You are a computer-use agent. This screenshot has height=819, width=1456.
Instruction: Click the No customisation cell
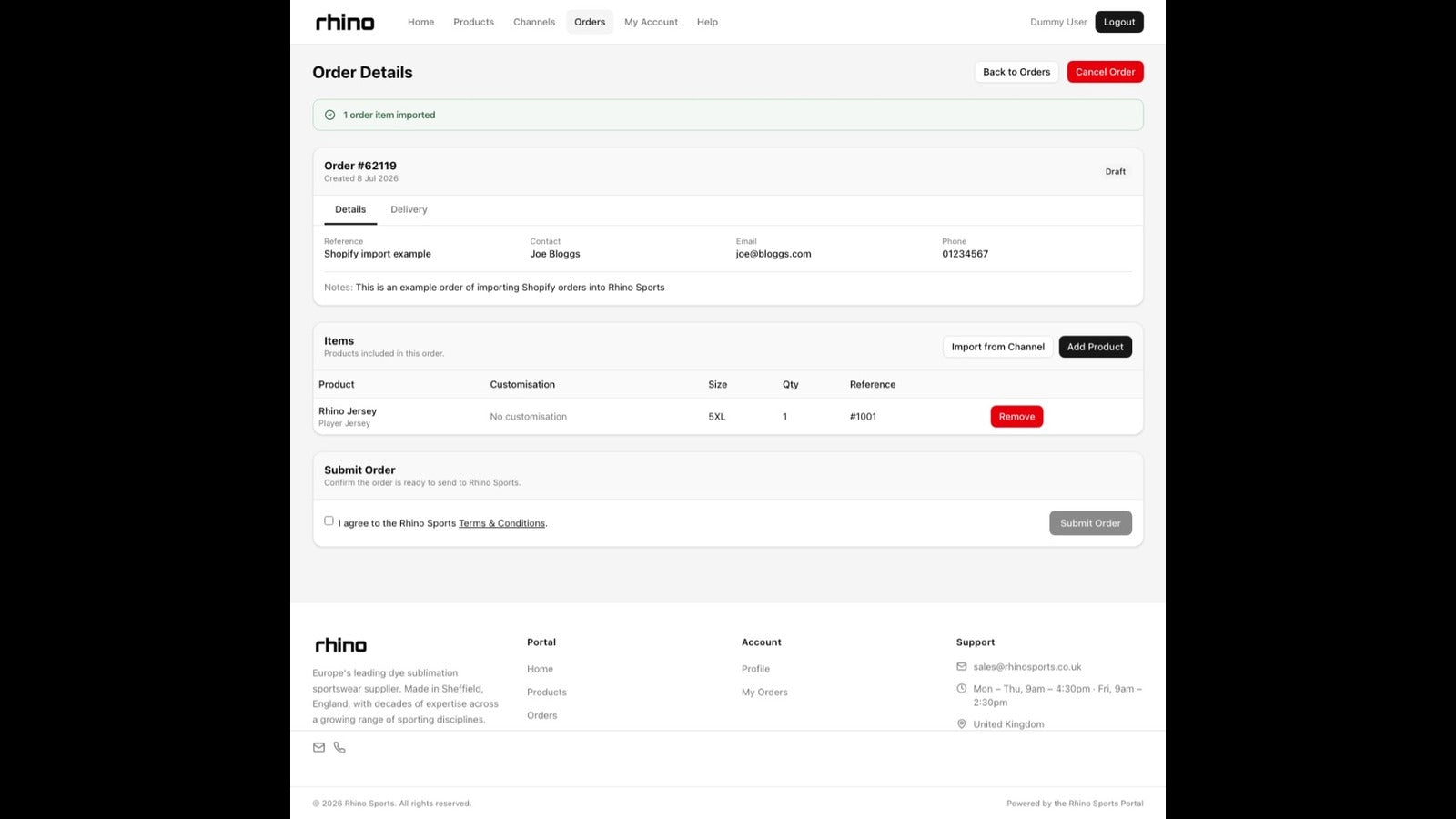point(528,417)
